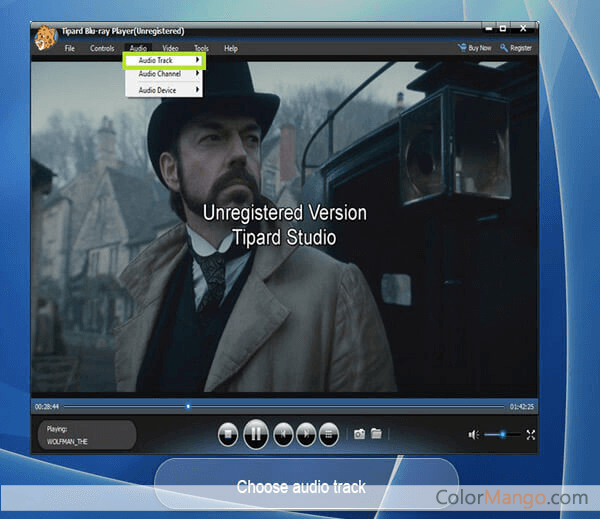Mute the audio with speaker icon

click(x=473, y=434)
